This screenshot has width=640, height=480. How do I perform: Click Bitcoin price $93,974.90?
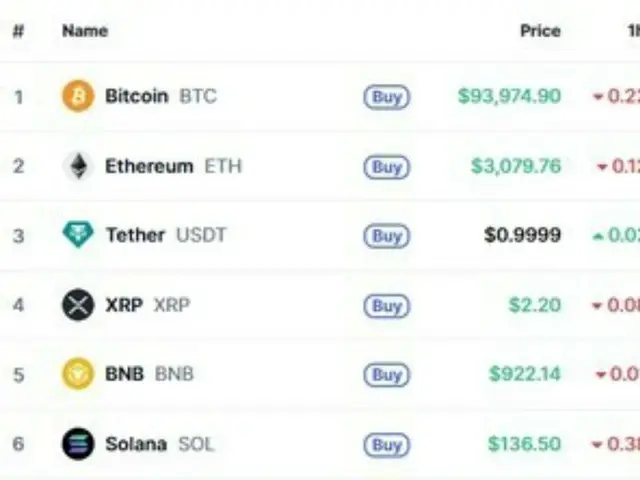[509, 97]
